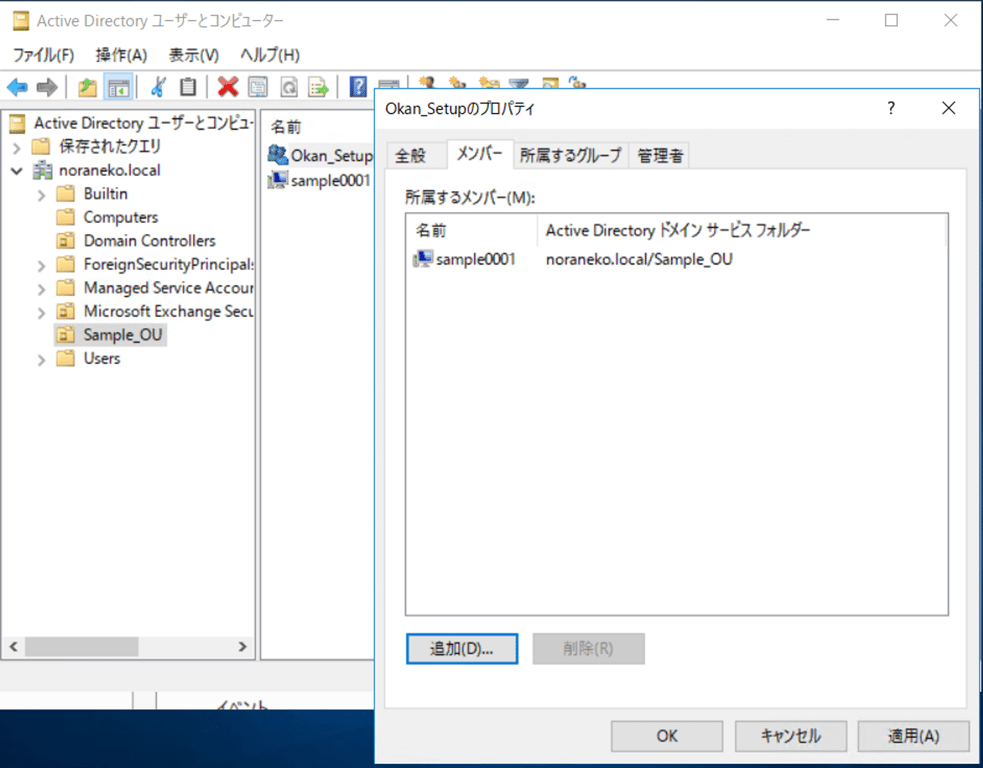Viewport: 983px width, 768px height.
Task: Click the noraneko.local domain icon
Action: (43, 170)
